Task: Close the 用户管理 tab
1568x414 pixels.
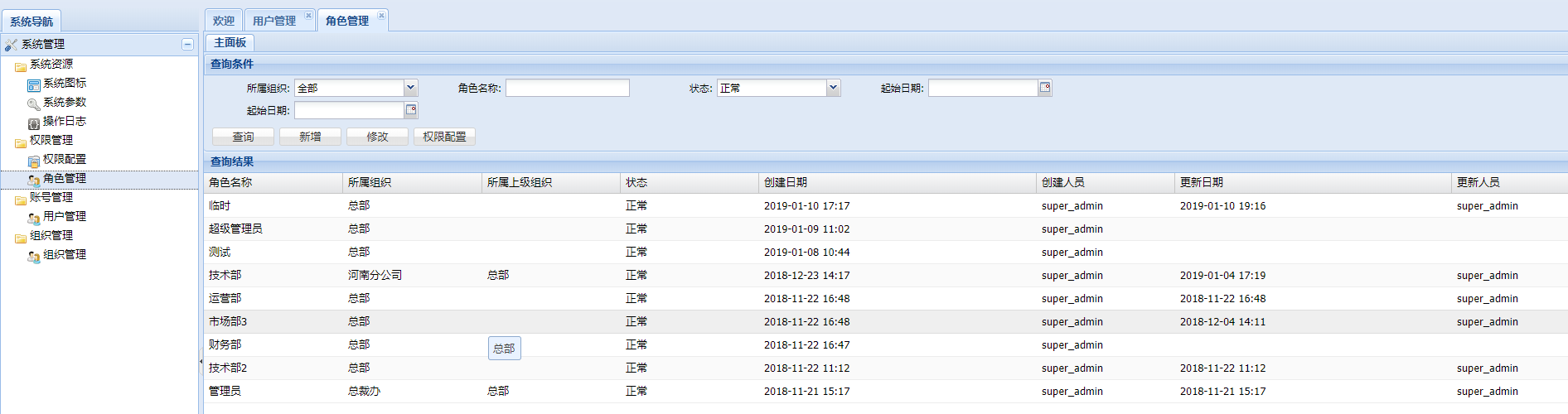Action: click(x=308, y=15)
